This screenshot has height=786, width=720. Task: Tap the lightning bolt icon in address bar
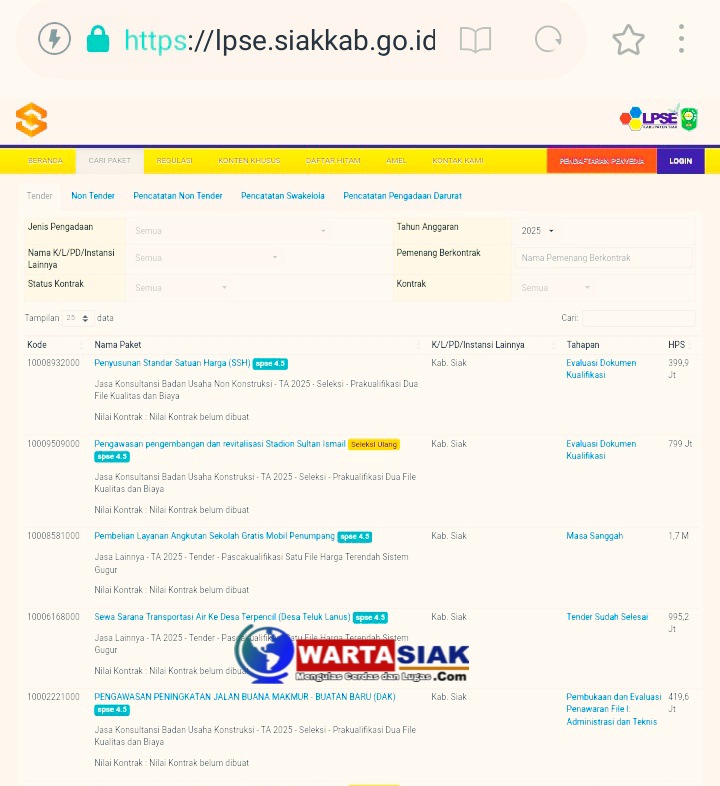(54, 40)
